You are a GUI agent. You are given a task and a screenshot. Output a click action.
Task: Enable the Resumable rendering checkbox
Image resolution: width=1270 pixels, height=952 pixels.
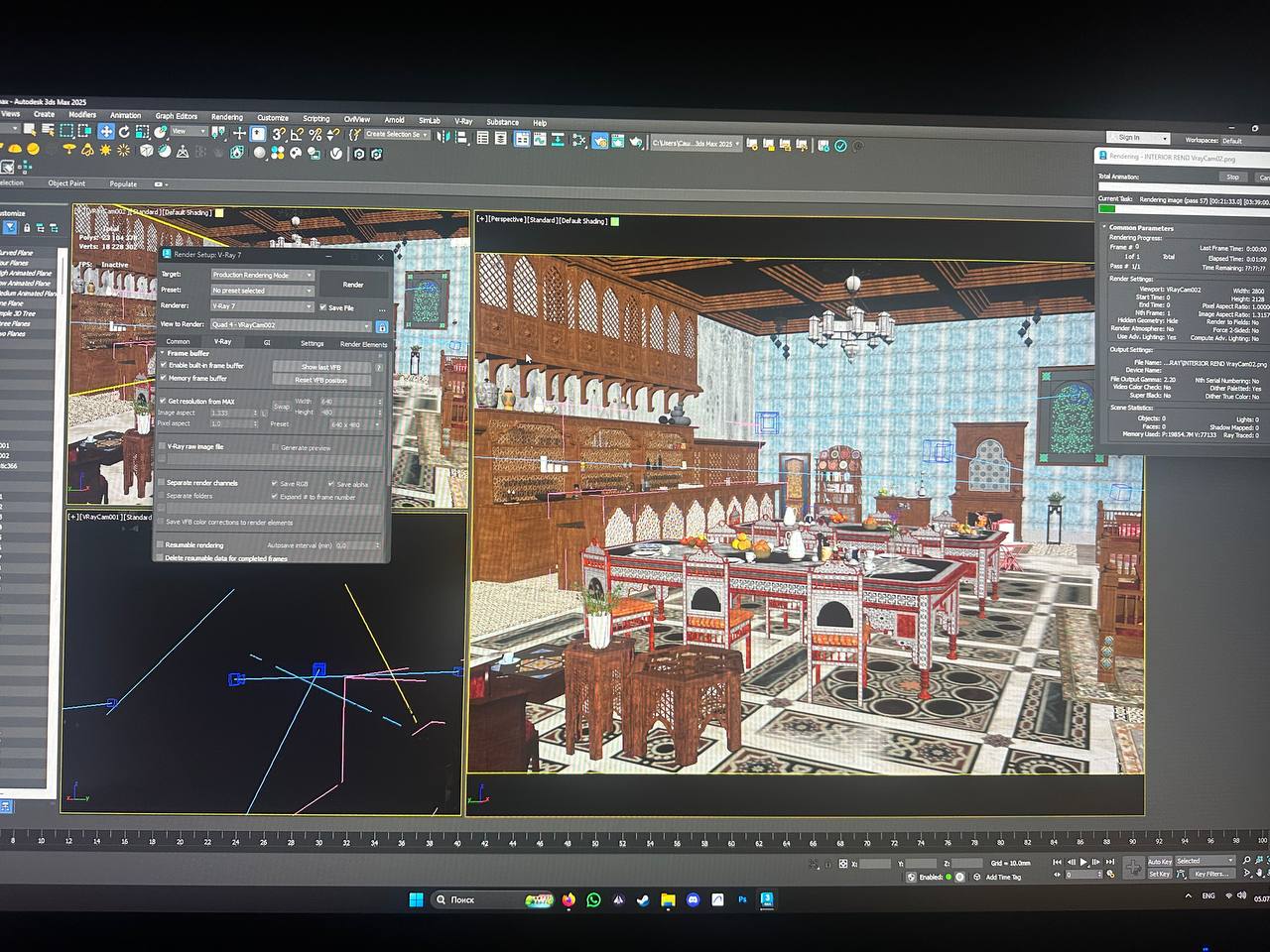click(x=161, y=544)
